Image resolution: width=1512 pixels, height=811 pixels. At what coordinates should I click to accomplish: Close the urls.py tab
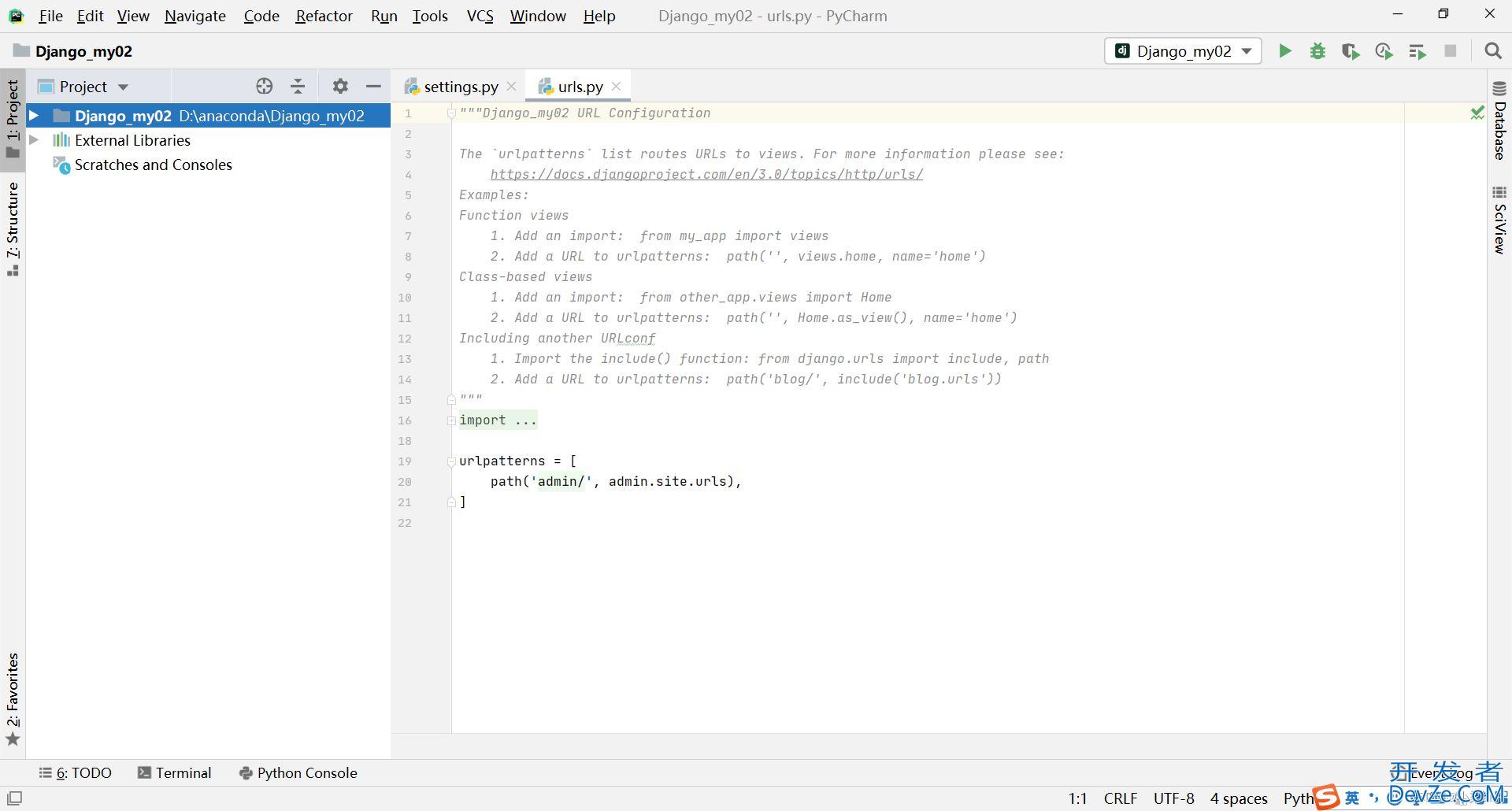click(617, 87)
